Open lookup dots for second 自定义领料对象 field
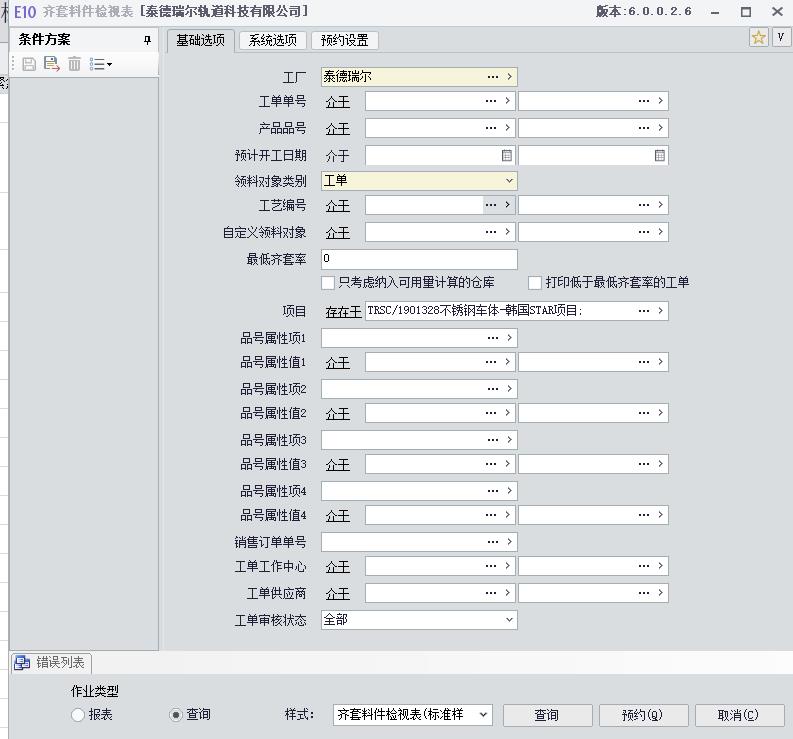The width and height of the screenshot is (793, 739). click(x=644, y=232)
